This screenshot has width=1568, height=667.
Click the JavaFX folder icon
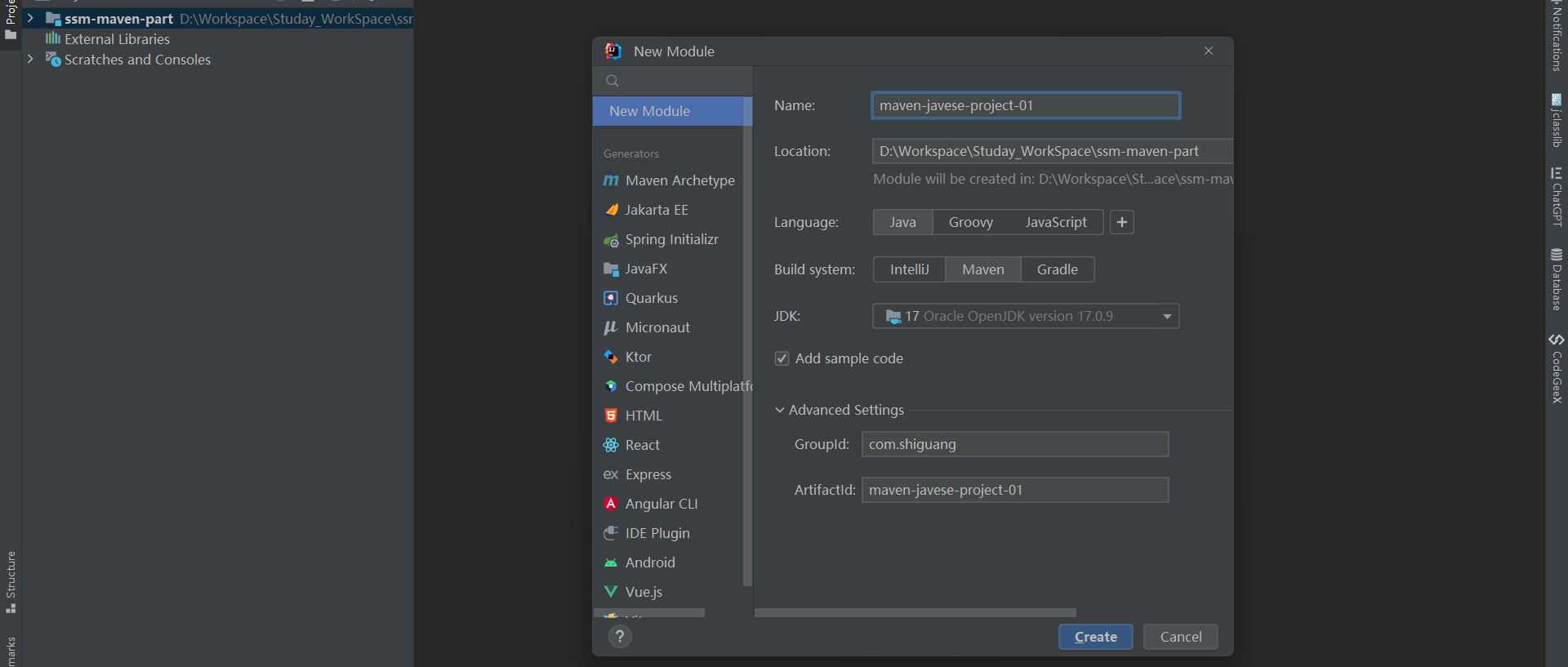tap(611, 269)
